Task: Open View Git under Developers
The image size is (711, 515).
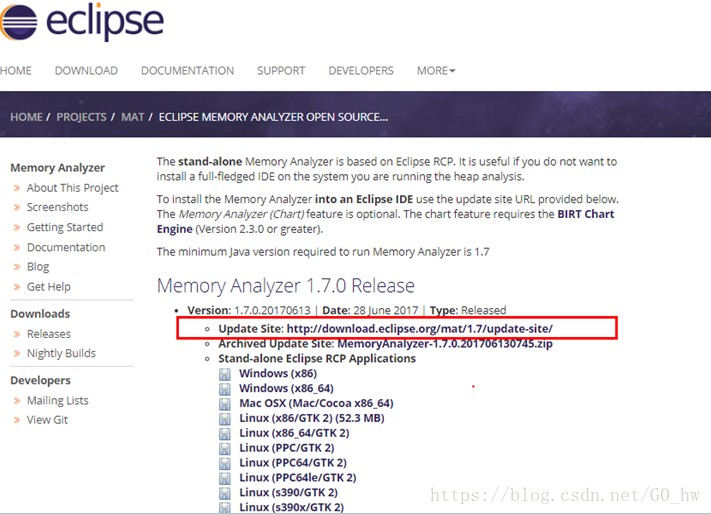Action: pyautogui.click(x=47, y=420)
